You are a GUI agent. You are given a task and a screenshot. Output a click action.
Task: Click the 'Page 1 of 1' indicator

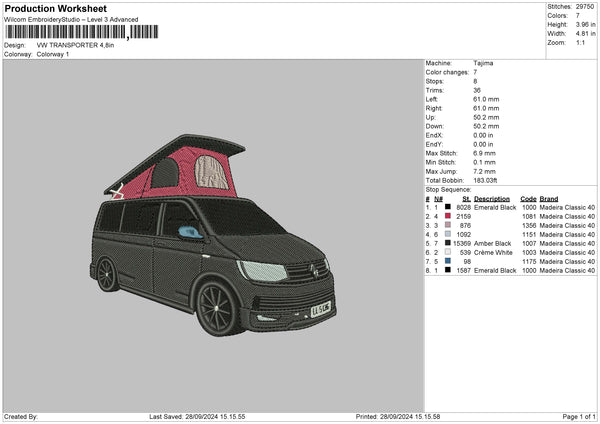(579, 416)
